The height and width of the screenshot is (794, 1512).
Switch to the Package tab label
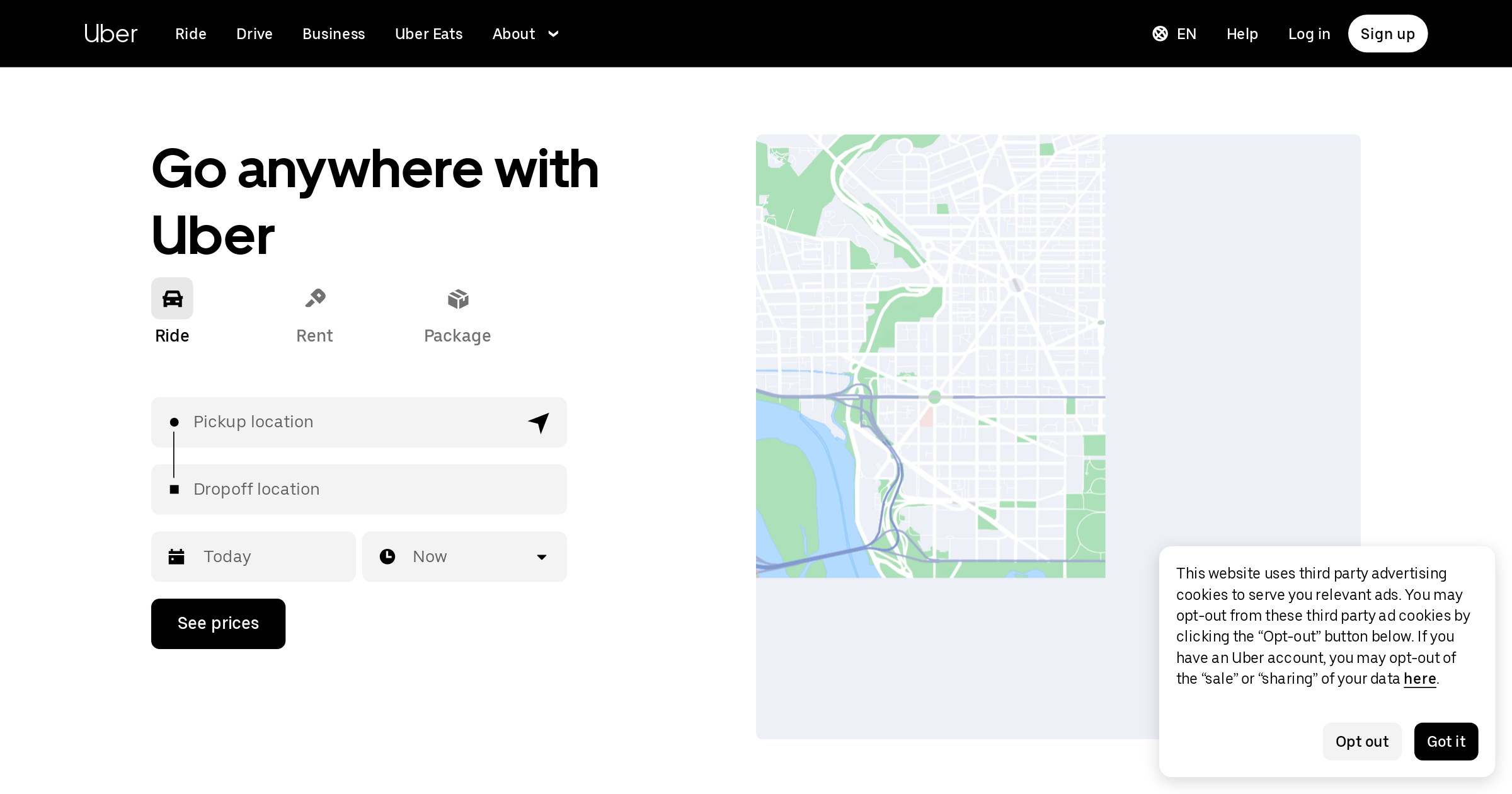(x=457, y=336)
